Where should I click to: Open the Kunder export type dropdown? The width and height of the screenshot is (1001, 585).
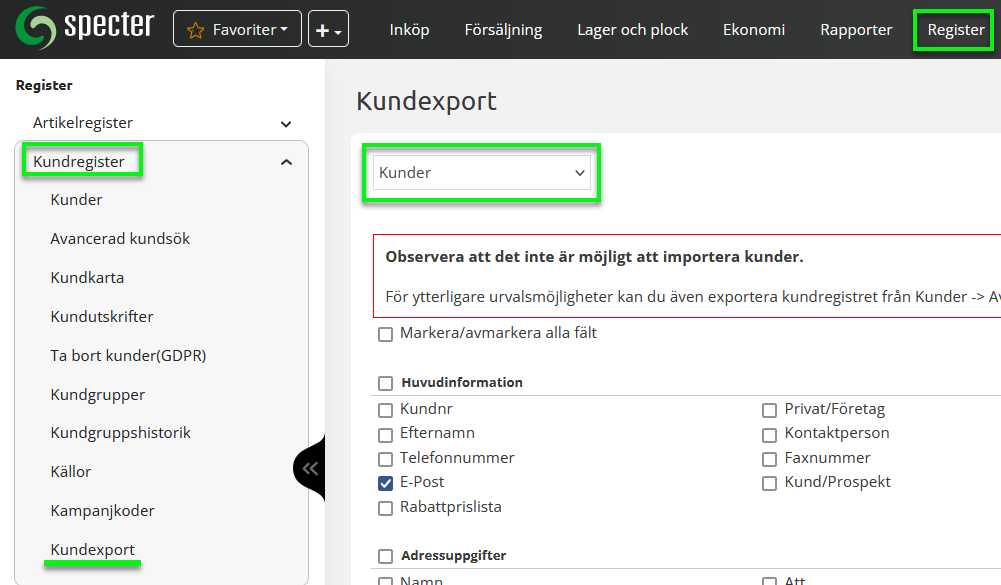coord(481,173)
